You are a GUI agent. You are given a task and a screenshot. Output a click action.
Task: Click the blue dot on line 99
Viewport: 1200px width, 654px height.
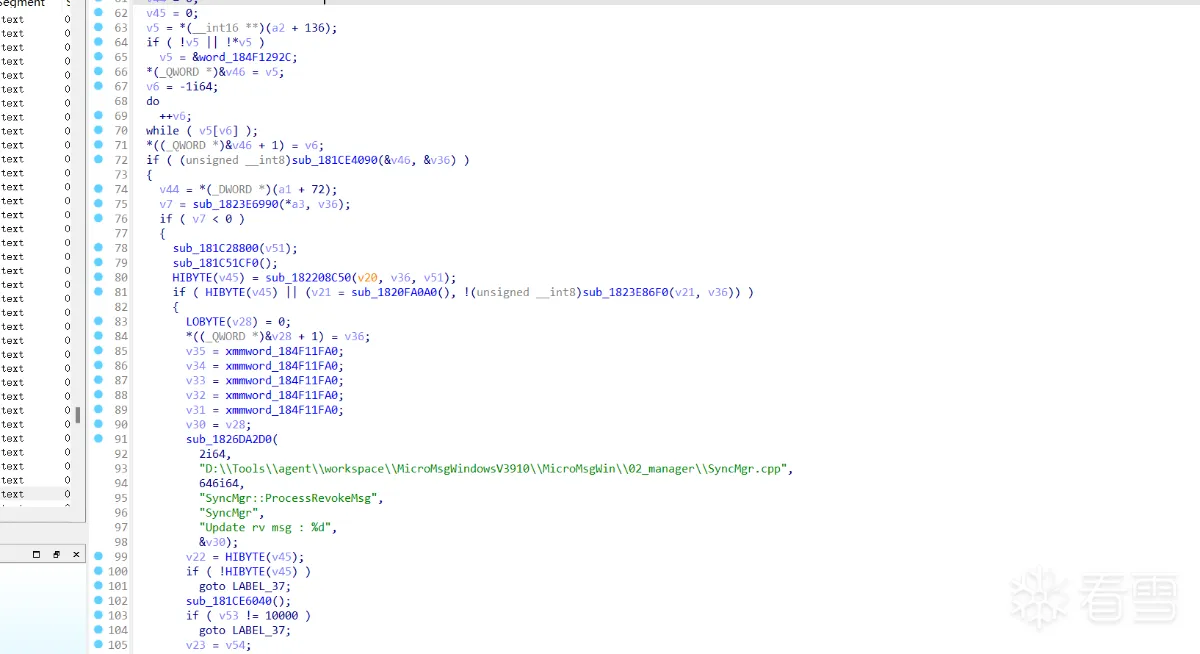[98, 556]
